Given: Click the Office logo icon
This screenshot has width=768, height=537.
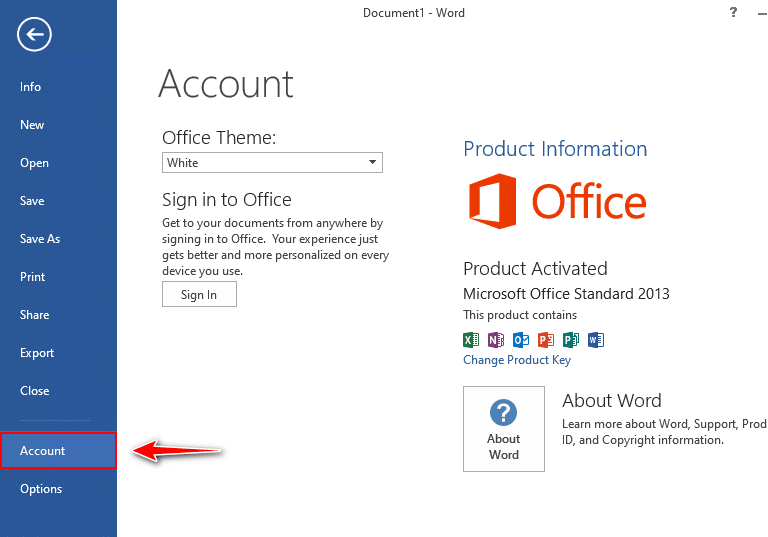Looking at the screenshot, I should tap(492, 201).
